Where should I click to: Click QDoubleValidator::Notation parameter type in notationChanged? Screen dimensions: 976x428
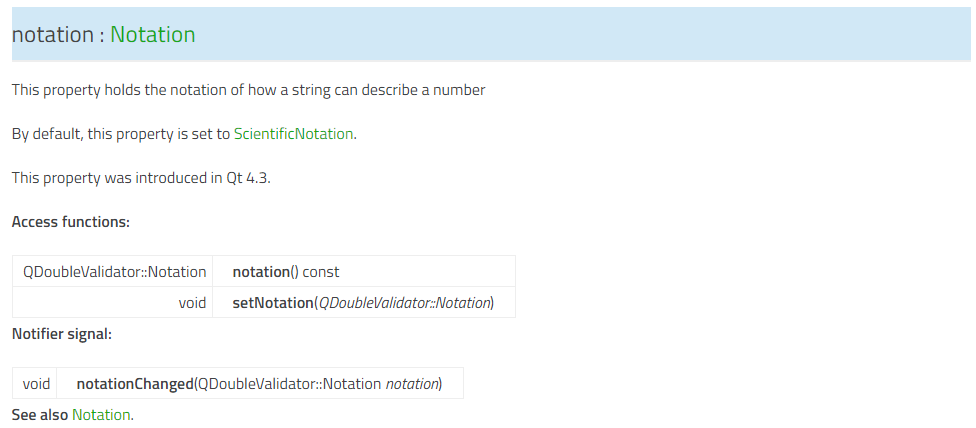(290, 384)
